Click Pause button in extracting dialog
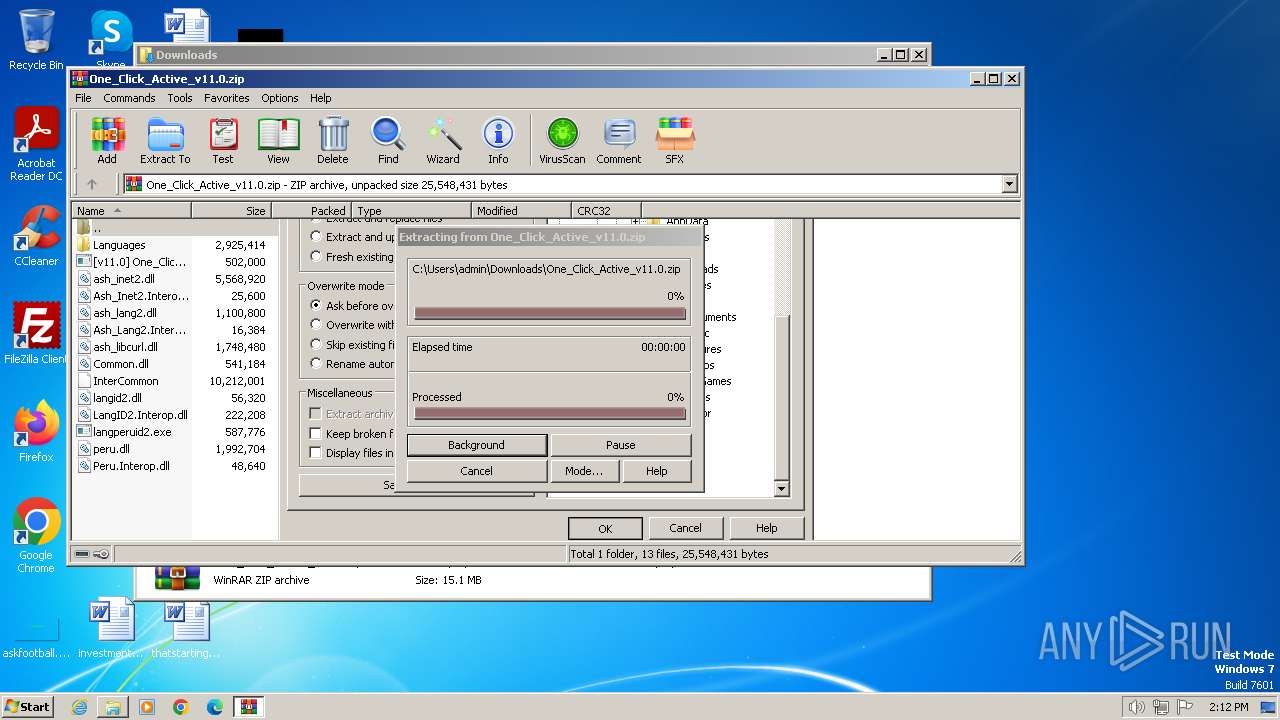This screenshot has width=1280, height=720. (621, 445)
